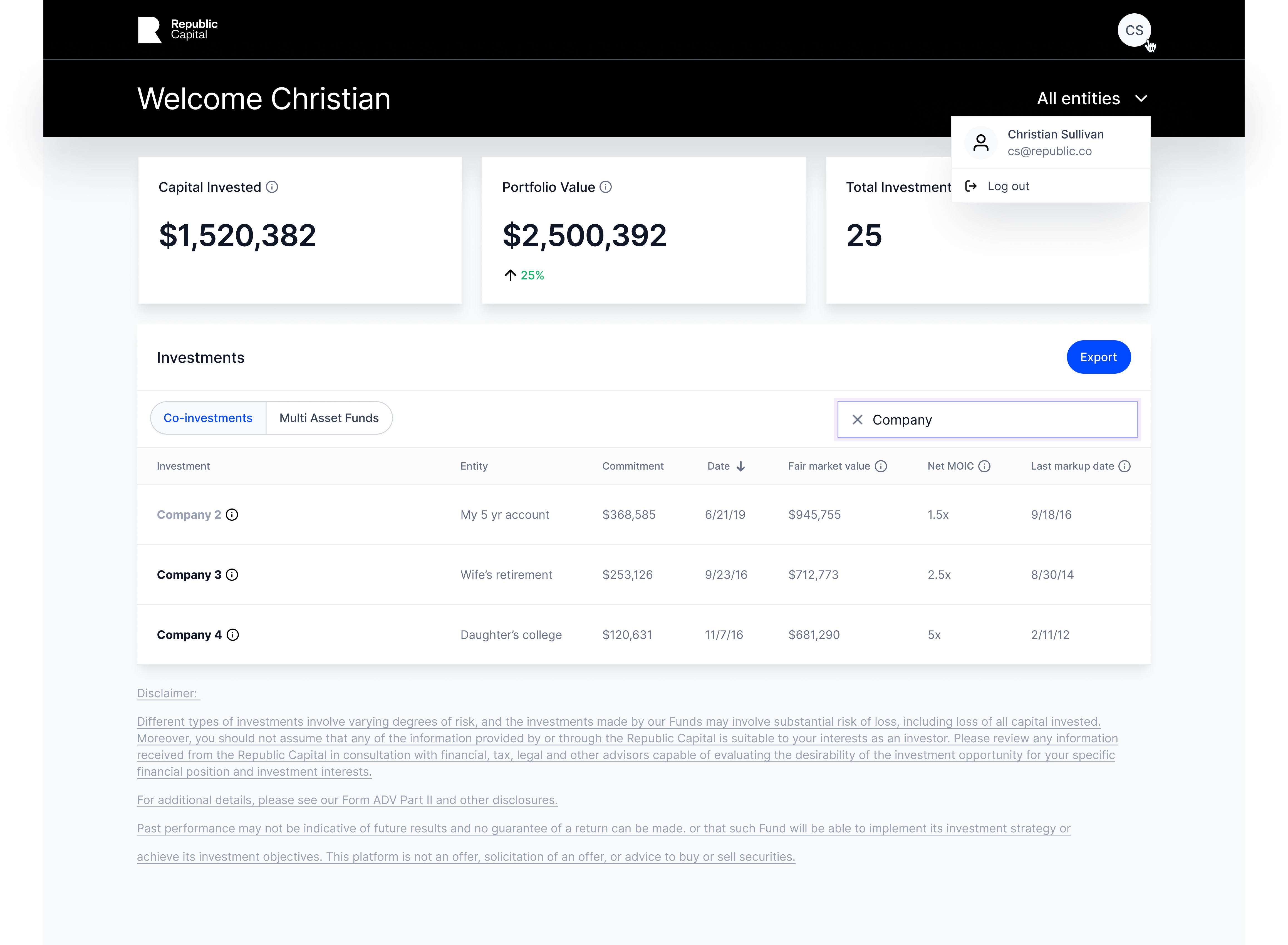Viewport: 1288px width, 945px height.
Task: Click Net MOIC info icon
Action: 984,466
